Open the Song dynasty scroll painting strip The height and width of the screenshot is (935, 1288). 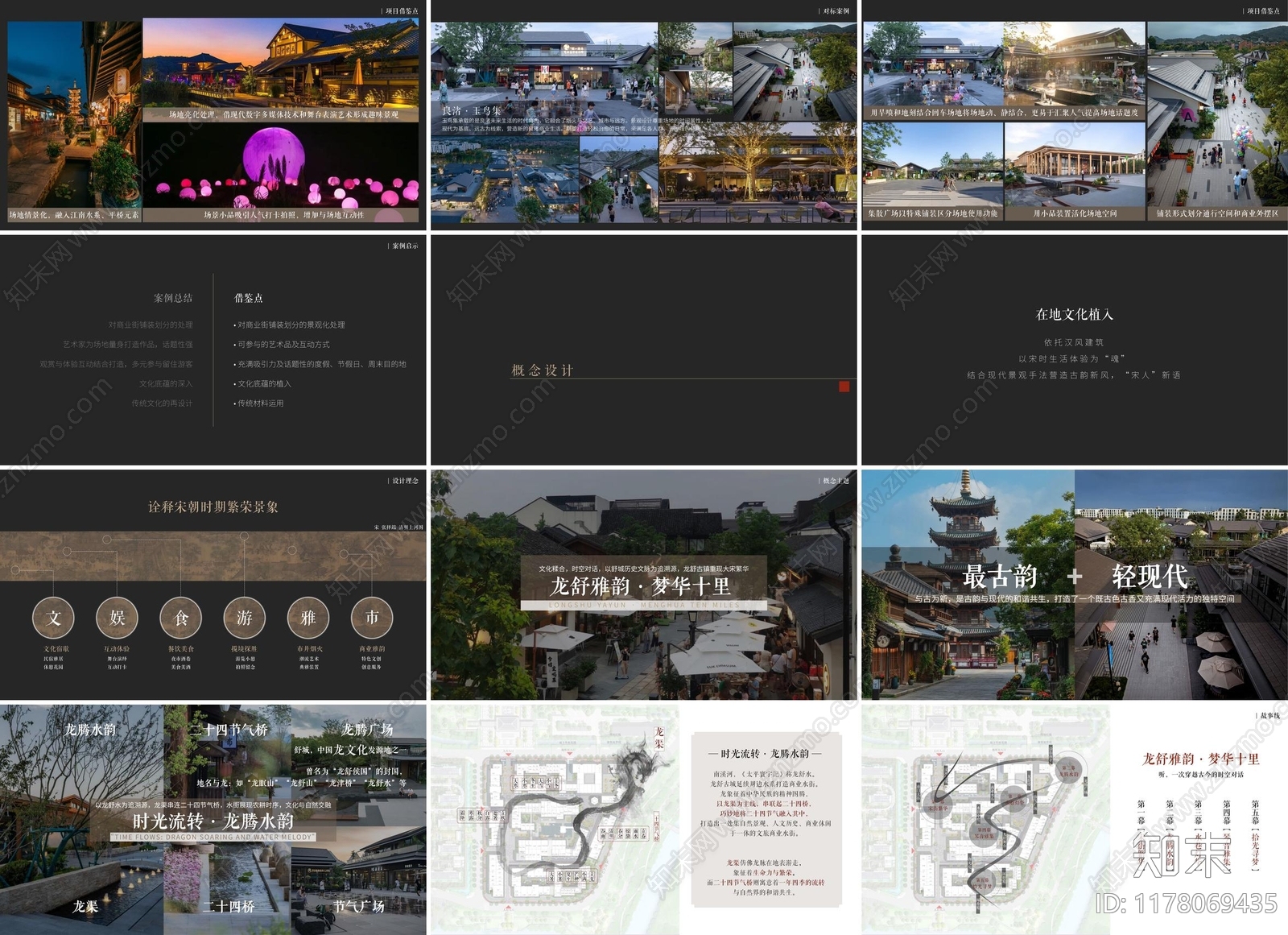pyautogui.click(x=213, y=556)
